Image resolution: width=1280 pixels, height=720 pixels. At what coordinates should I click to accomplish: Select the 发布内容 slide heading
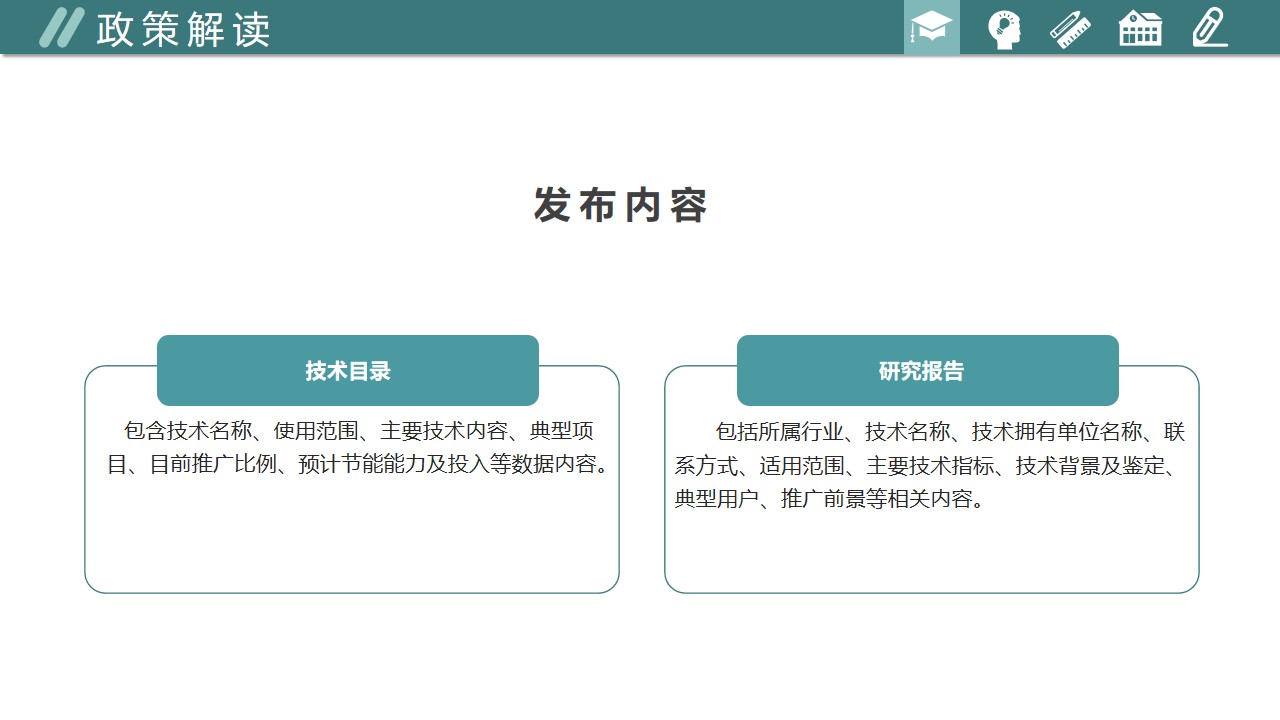[620, 205]
